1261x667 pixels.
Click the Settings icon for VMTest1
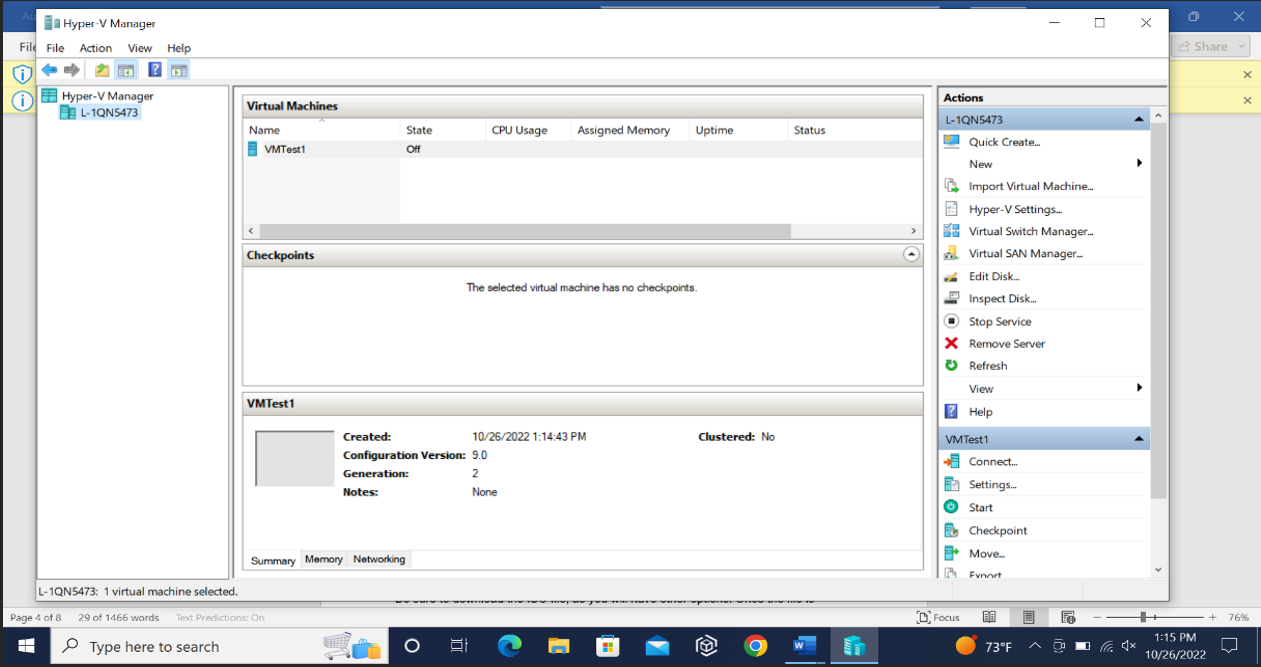[x=952, y=484]
